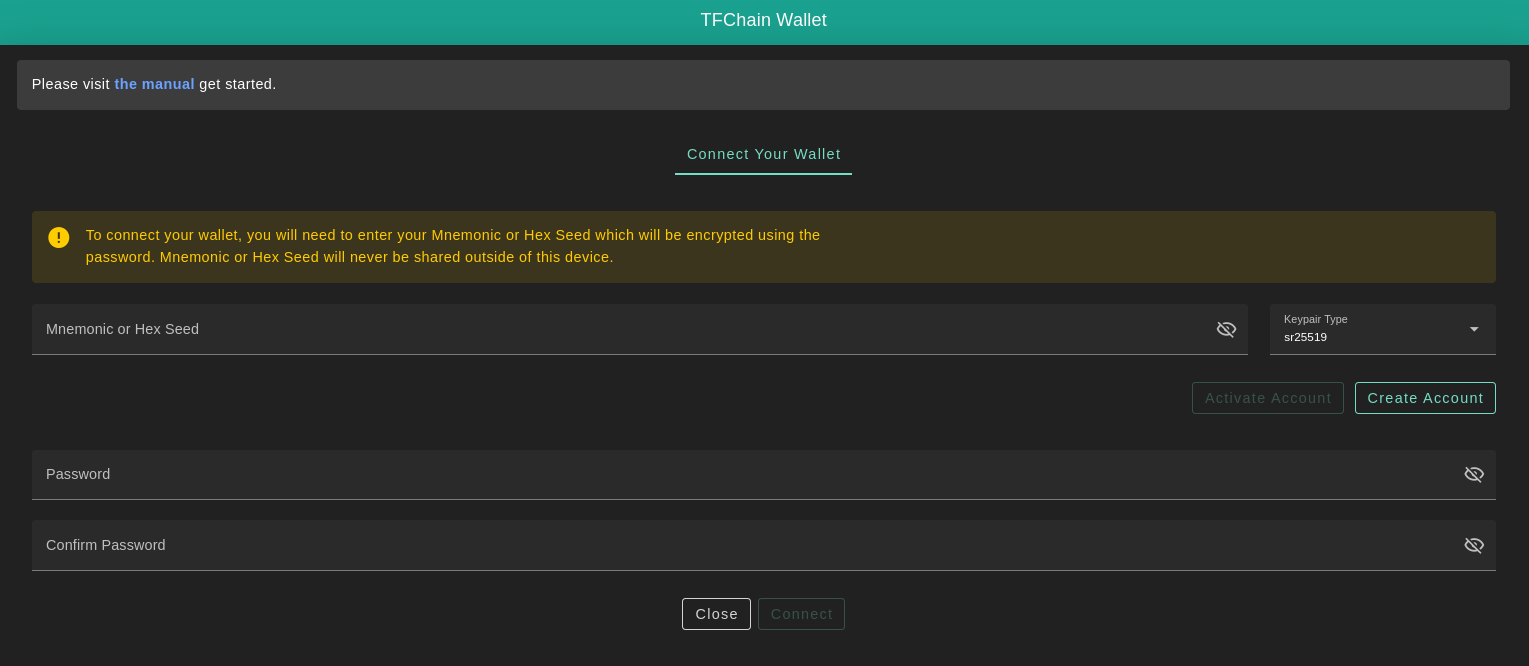This screenshot has width=1529, height=666.
Task: Toggle mnemonic seed visibility with the eye icon
Action: (x=1226, y=329)
